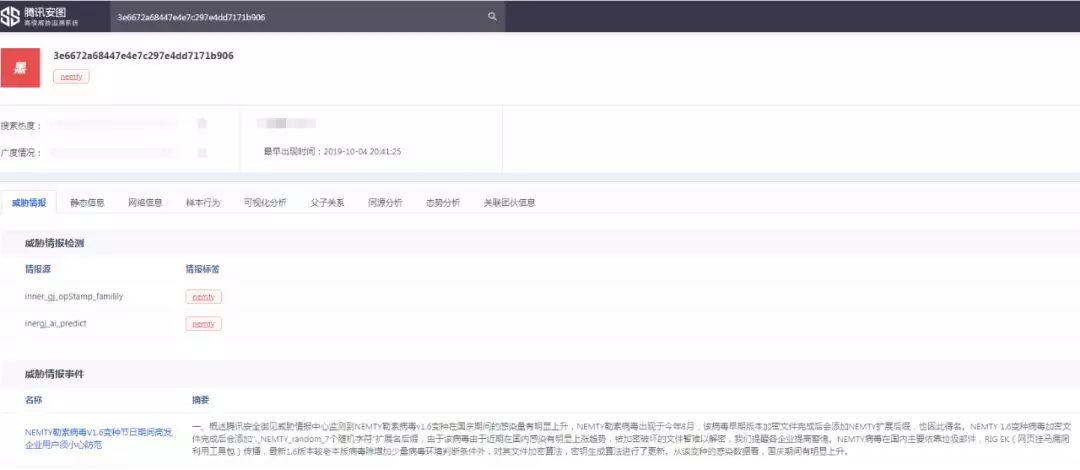Viewport: 1080px width, 470px height.
Task: Select the 网络信息 tab
Action: [145, 202]
